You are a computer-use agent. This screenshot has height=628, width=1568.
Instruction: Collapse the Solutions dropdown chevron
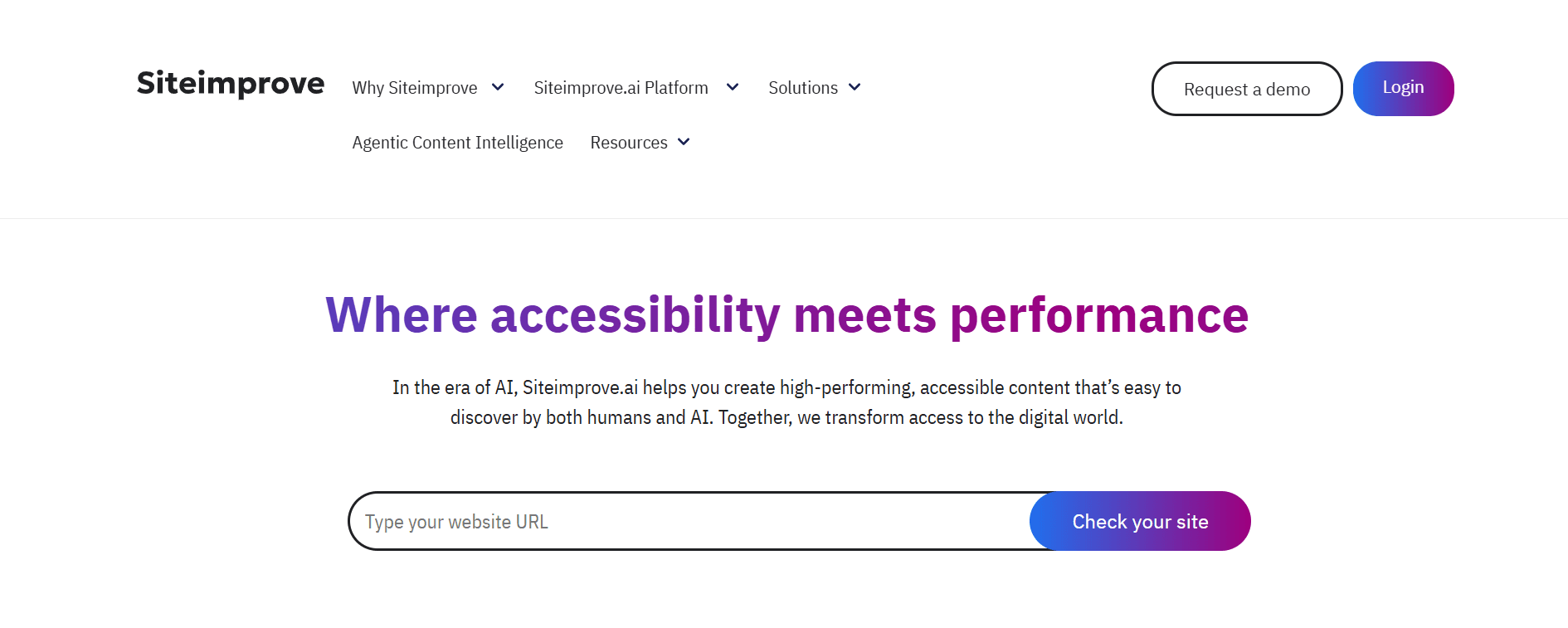coord(855,87)
